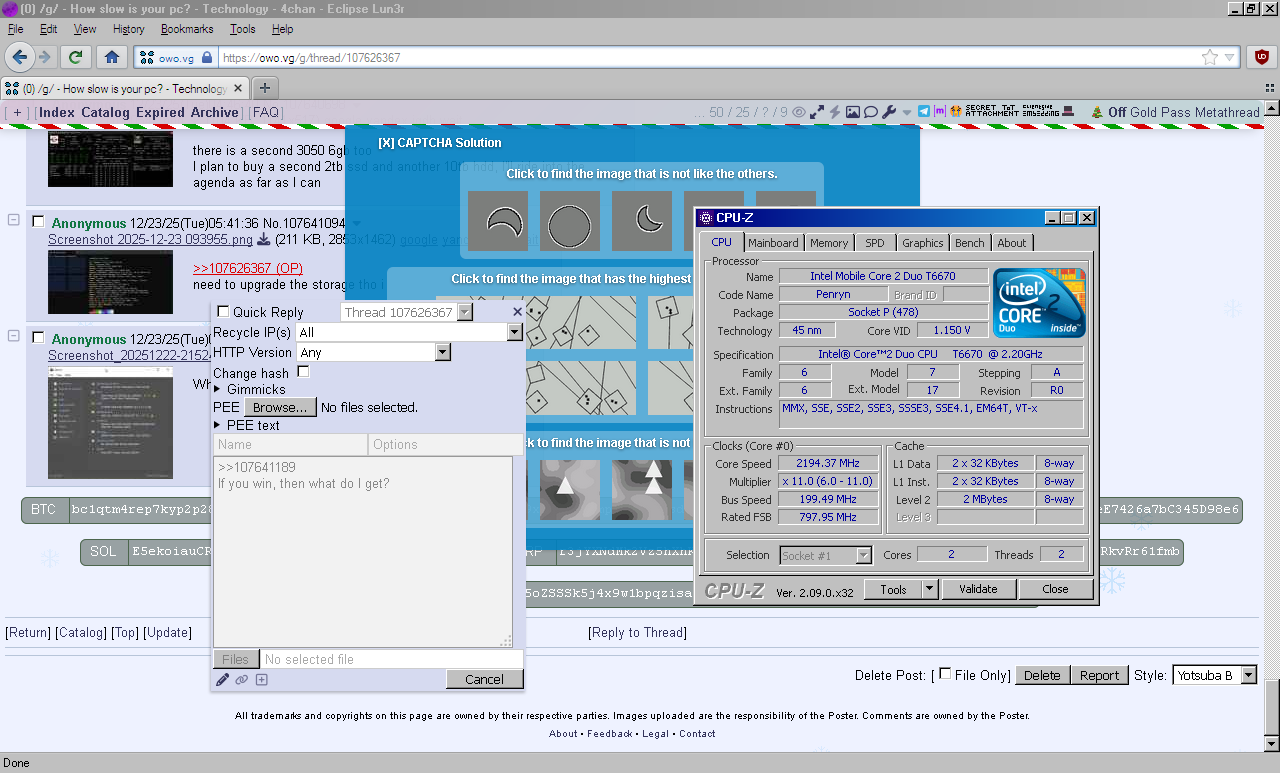Open settings with the wrench icon
The image size is (1280, 774).
889,112
